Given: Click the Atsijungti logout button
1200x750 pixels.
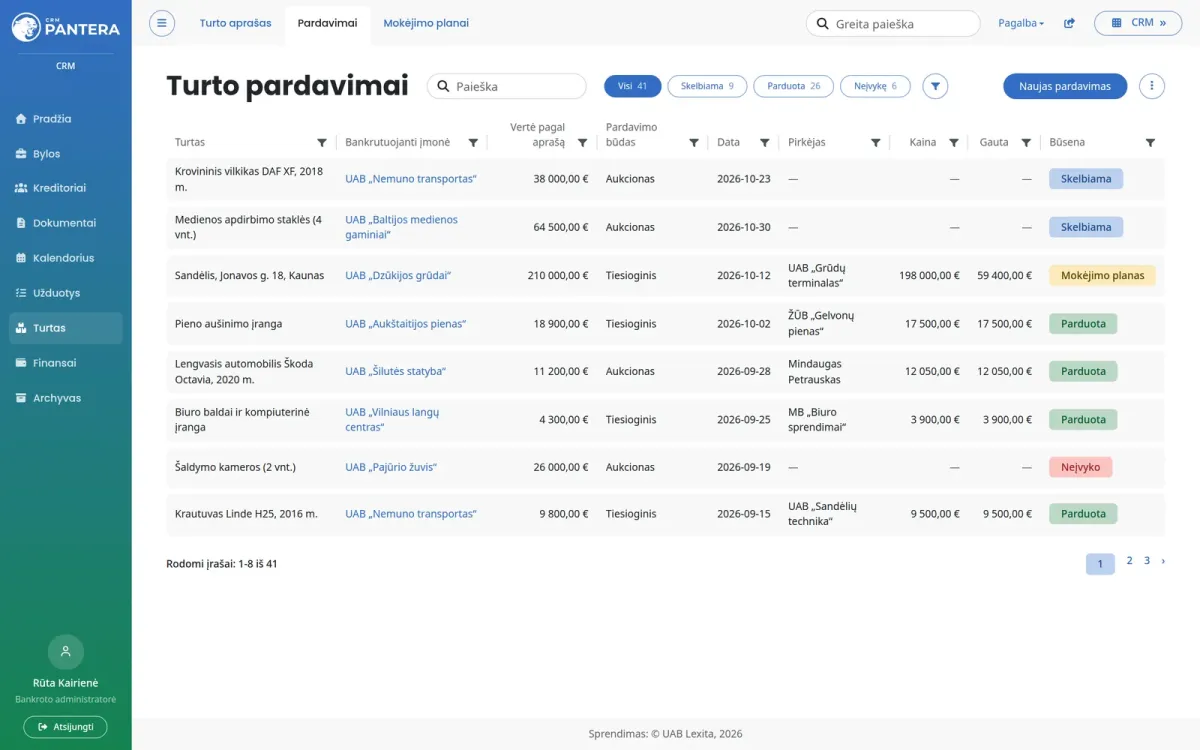Looking at the screenshot, I should click(65, 727).
